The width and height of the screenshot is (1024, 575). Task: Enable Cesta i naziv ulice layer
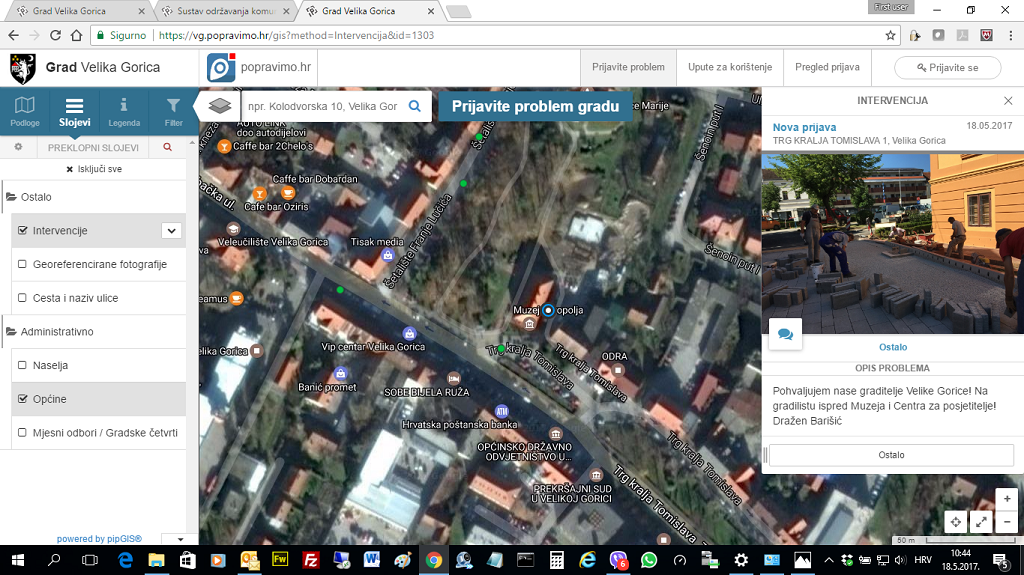pos(22,298)
